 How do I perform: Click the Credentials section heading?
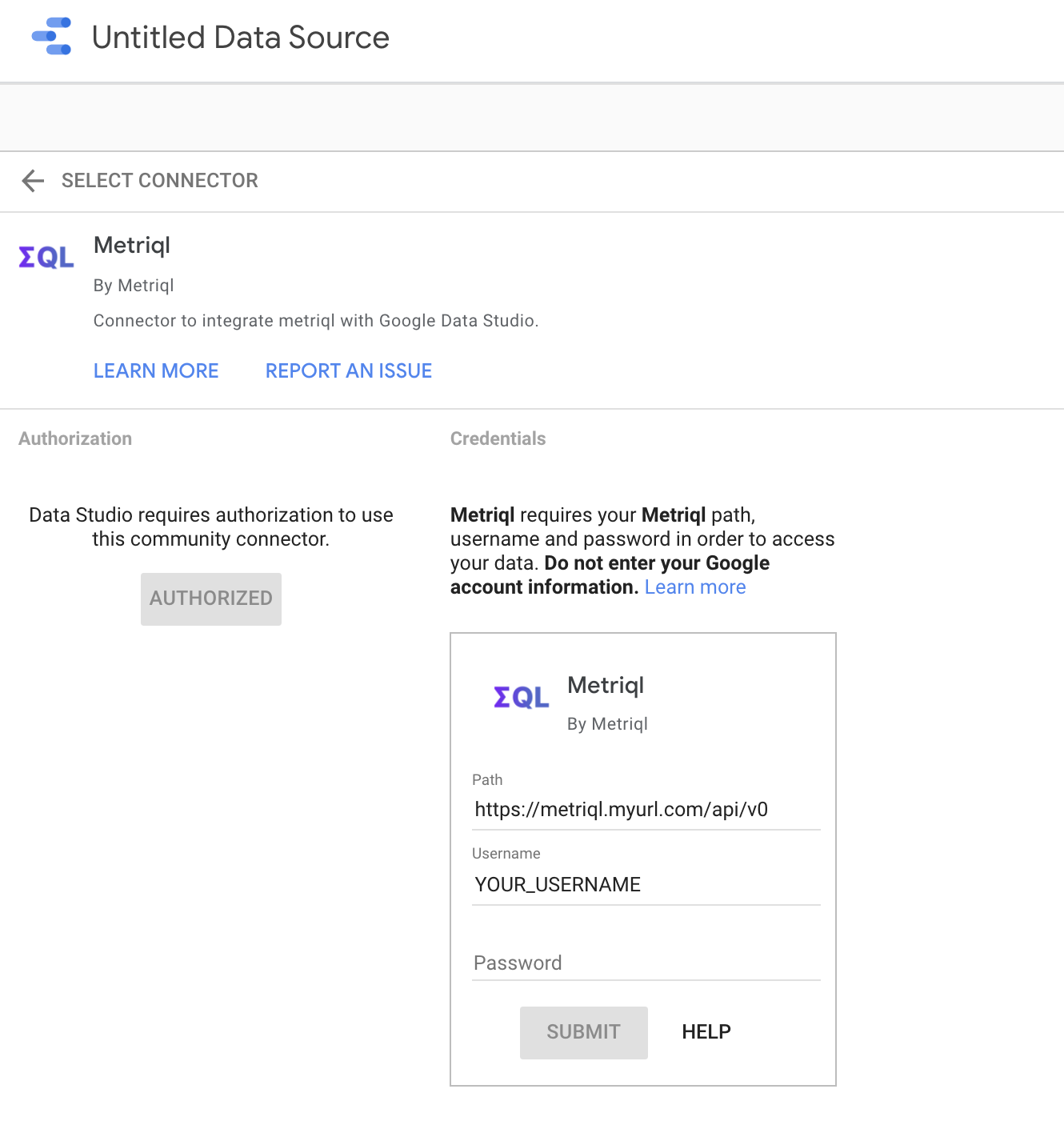tap(498, 438)
